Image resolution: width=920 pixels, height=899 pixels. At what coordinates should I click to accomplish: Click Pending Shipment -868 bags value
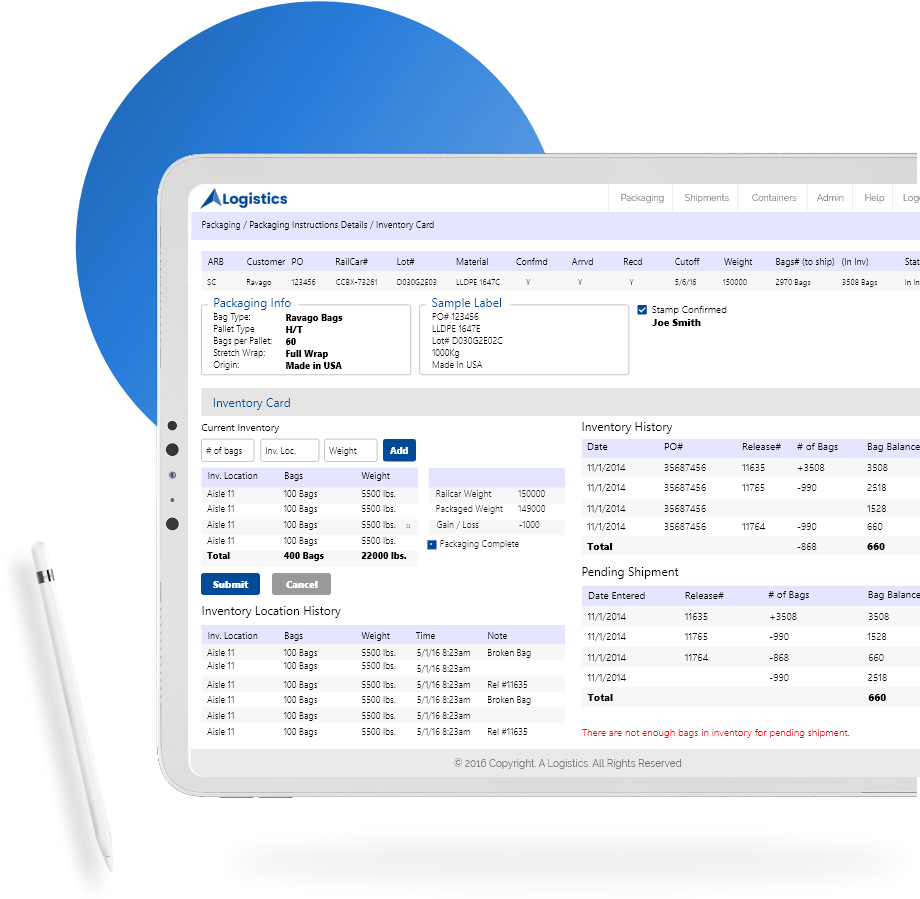tap(779, 658)
